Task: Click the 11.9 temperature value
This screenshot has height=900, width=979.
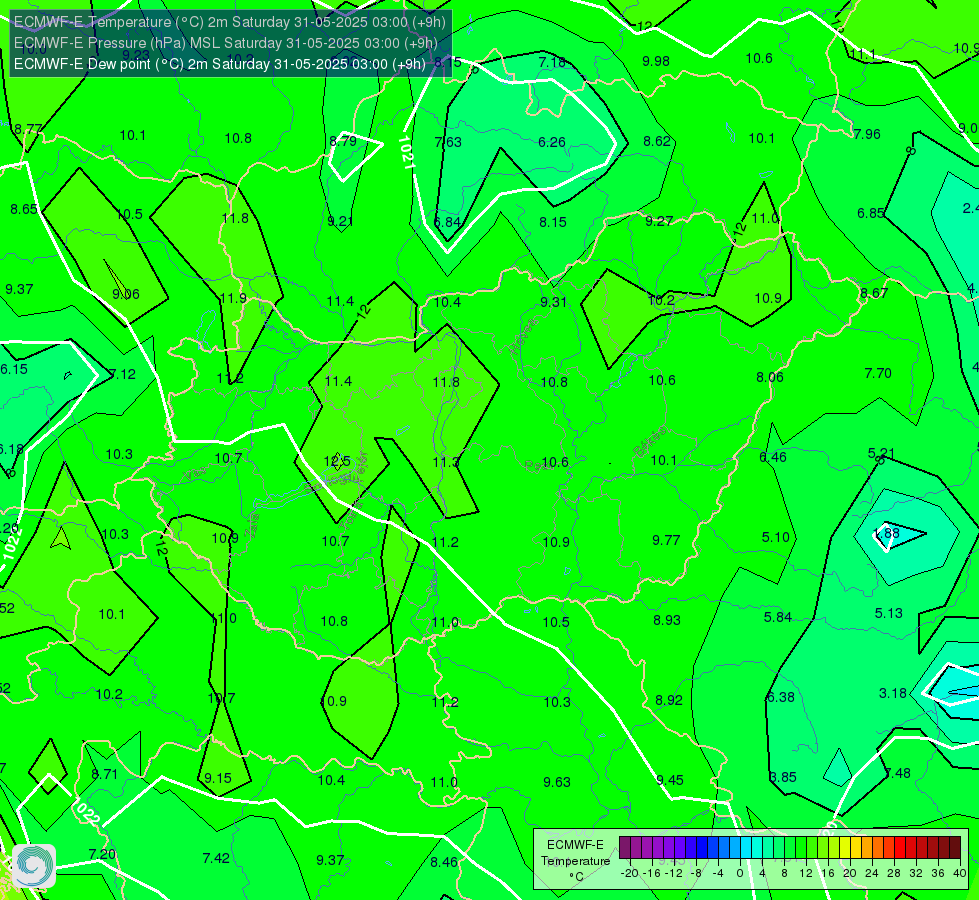Action: [234, 298]
